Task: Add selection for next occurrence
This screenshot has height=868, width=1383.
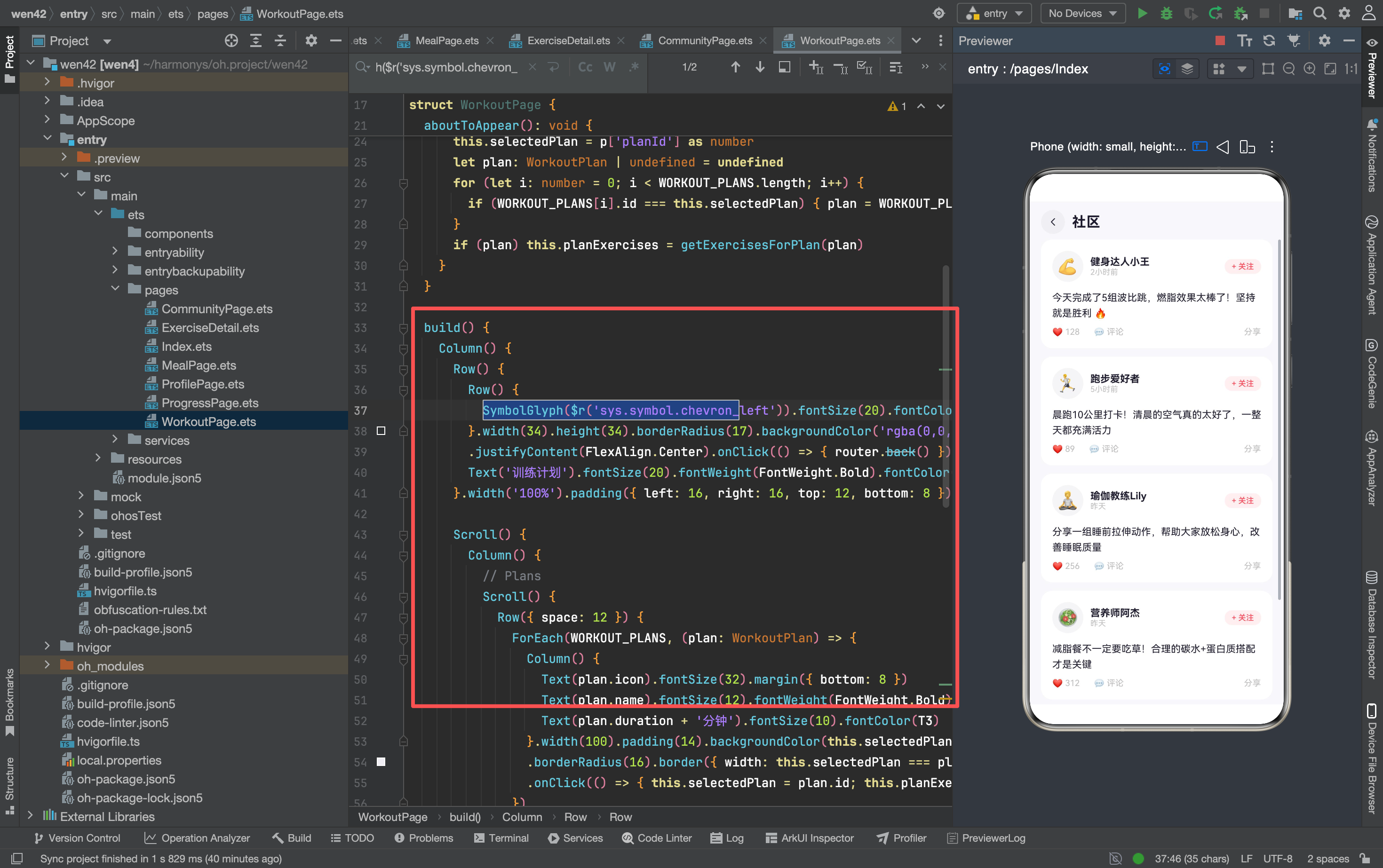Action: click(816, 67)
